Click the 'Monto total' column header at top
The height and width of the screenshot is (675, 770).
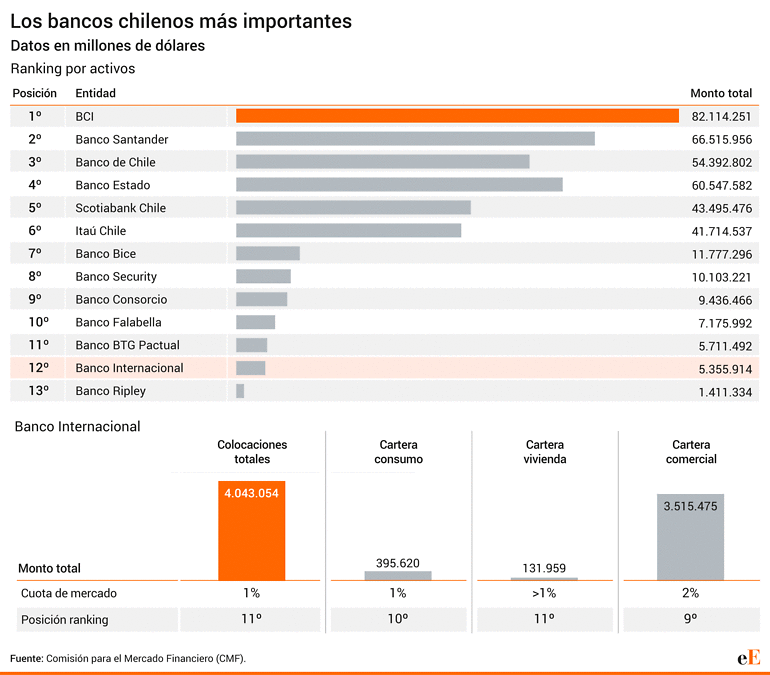coord(721,93)
